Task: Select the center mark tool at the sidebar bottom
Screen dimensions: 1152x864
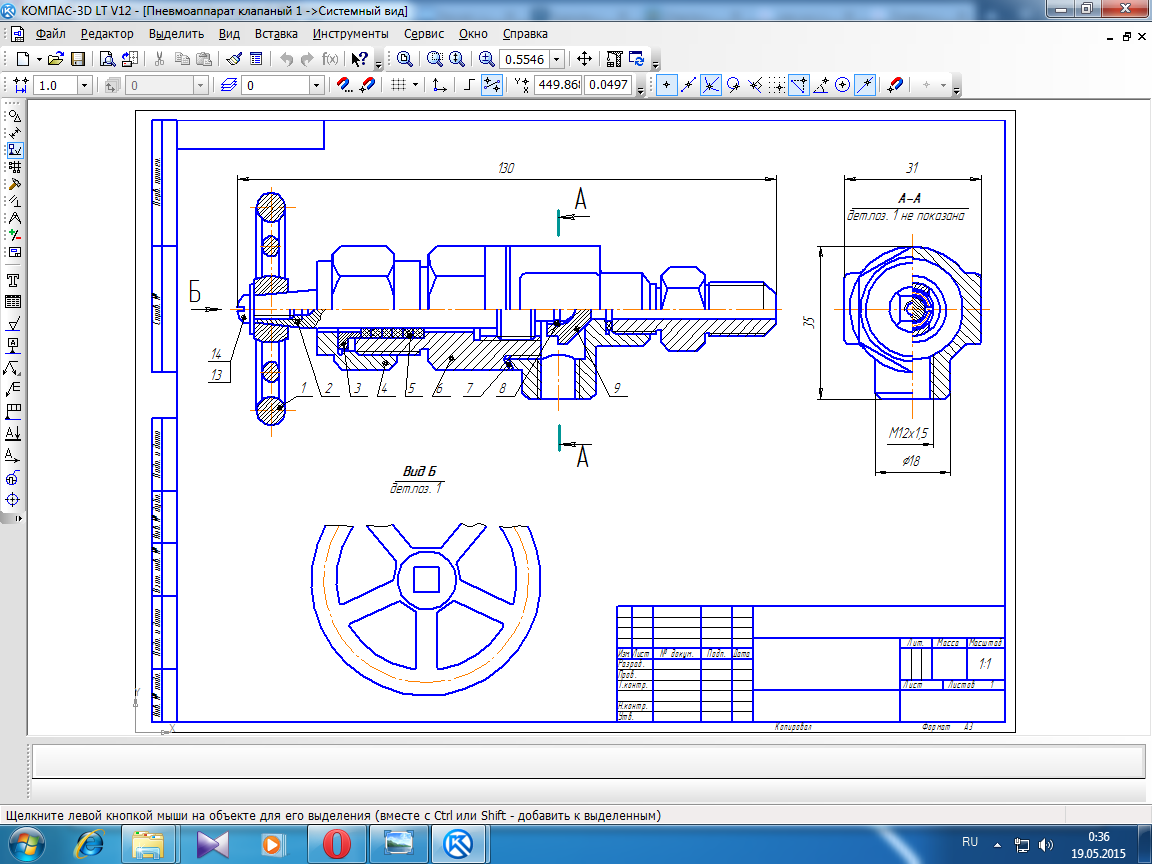Action: click(12, 500)
